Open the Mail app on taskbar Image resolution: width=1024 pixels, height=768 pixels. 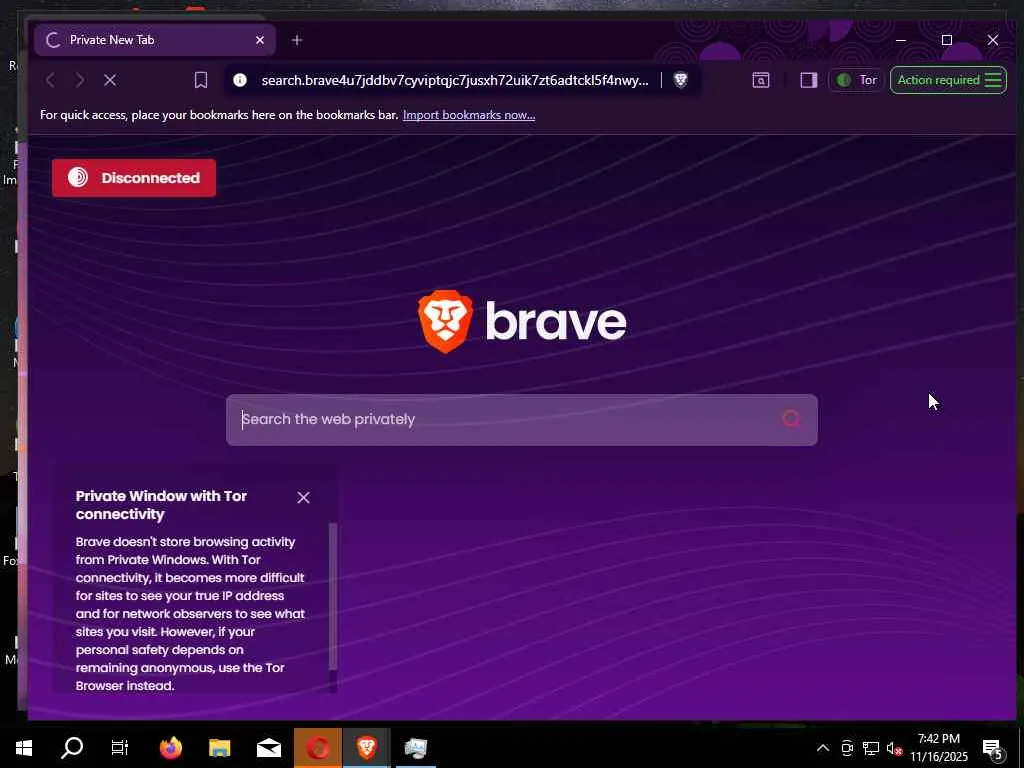[268, 748]
